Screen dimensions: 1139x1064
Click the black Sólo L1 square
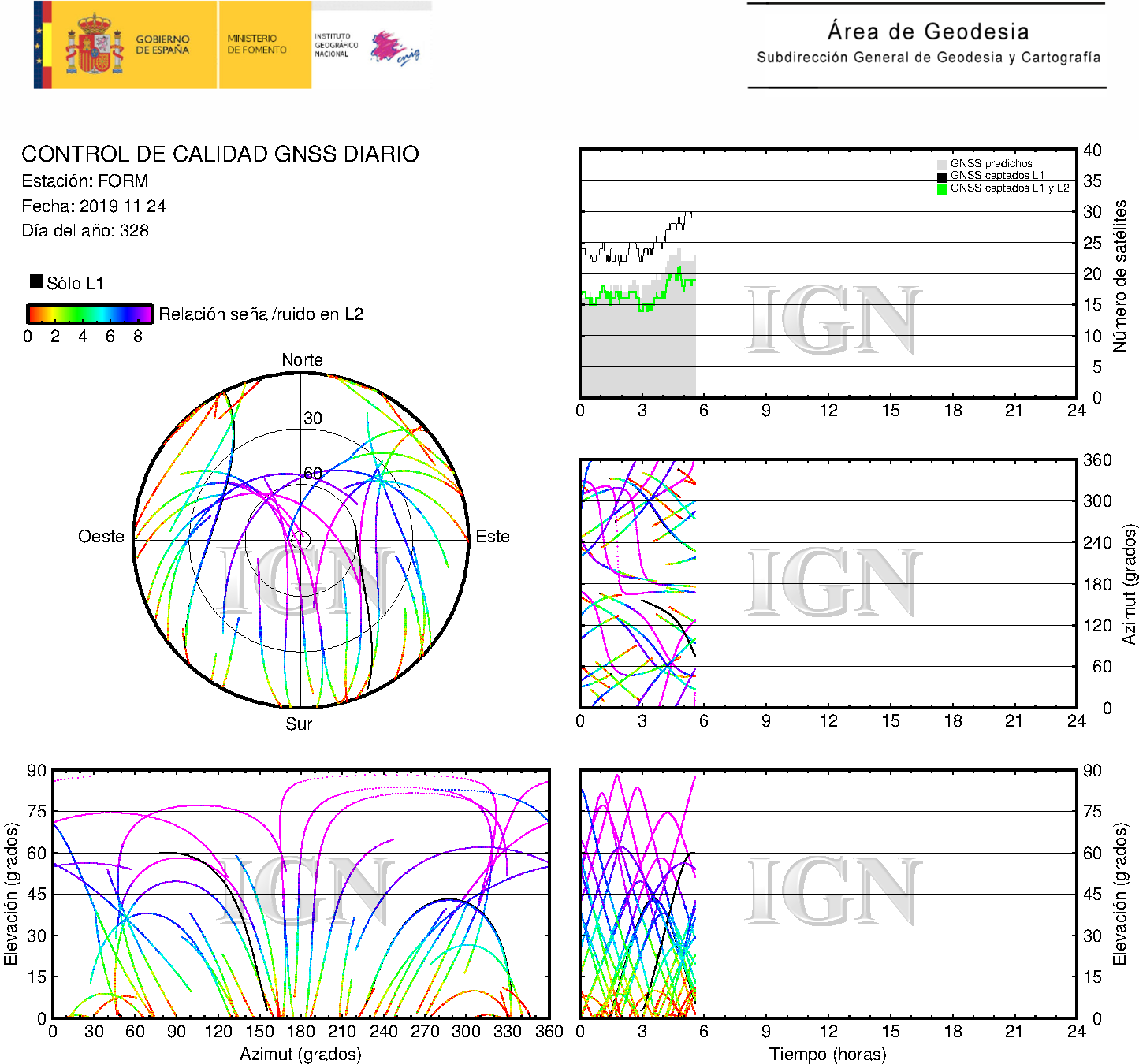[x=36, y=281]
